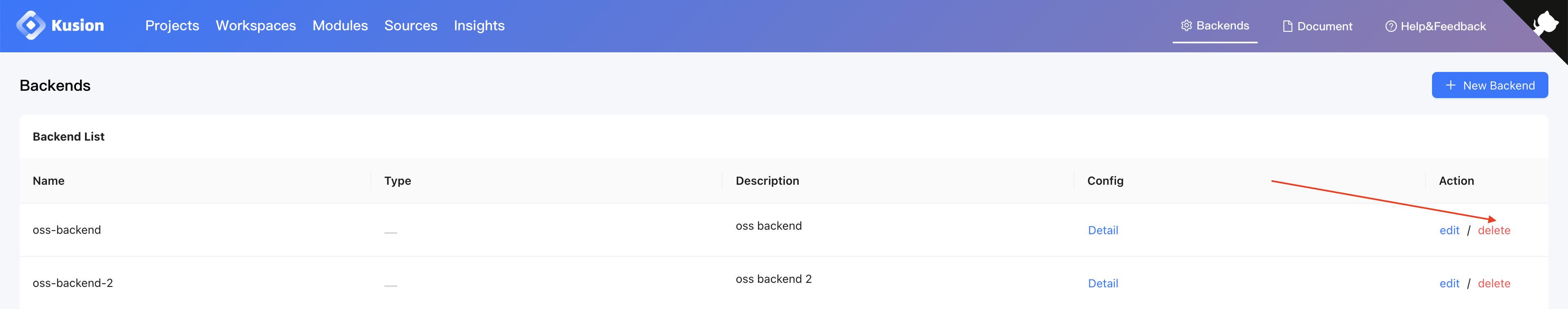Click the dash placeholder in oss-backend-2 Type column
This screenshot has width=1568, height=309.
point(390,284)
